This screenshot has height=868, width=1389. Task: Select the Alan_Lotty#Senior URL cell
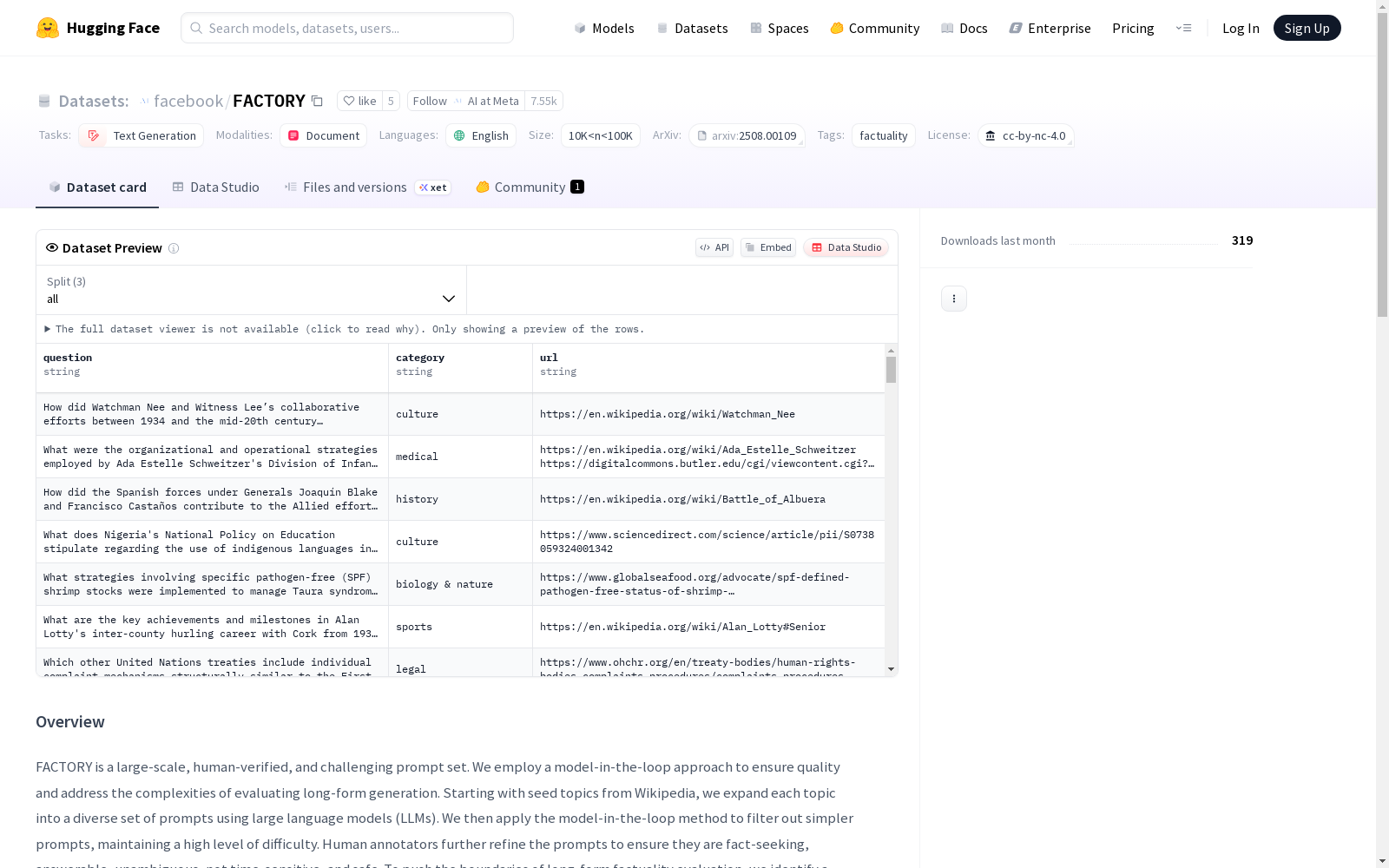click(x=708, y=627)
